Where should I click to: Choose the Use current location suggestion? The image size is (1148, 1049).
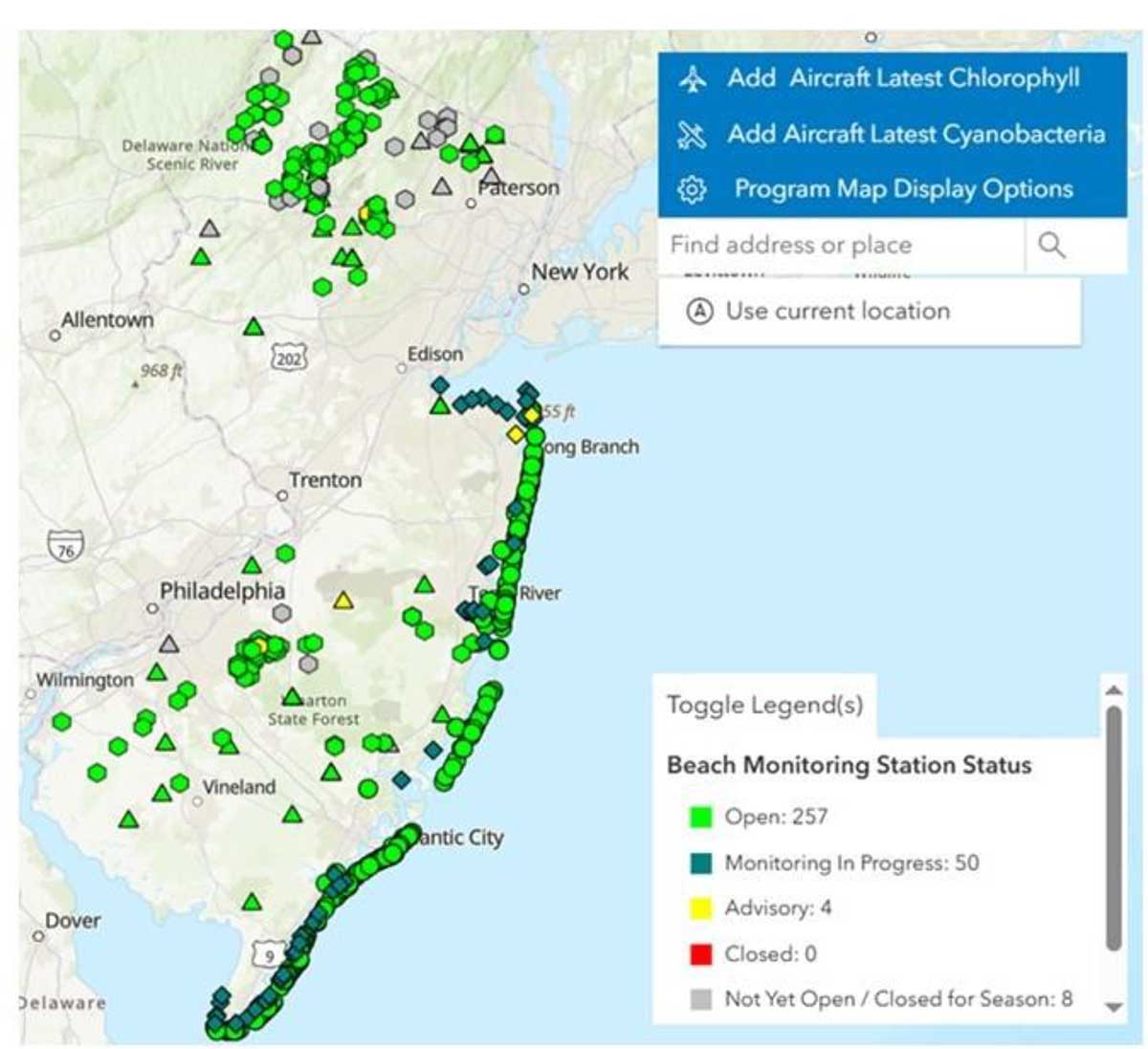[x=837, y=312]
